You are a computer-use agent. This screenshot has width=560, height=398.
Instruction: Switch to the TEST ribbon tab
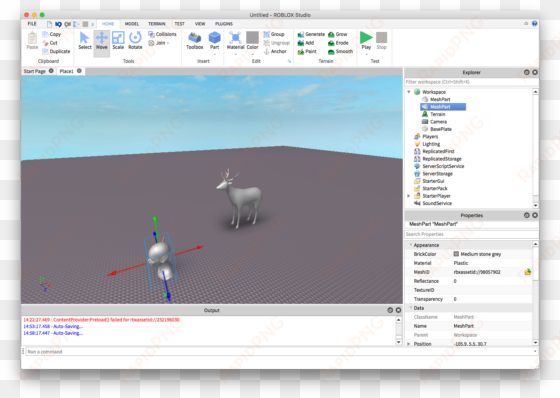(179, 24)
